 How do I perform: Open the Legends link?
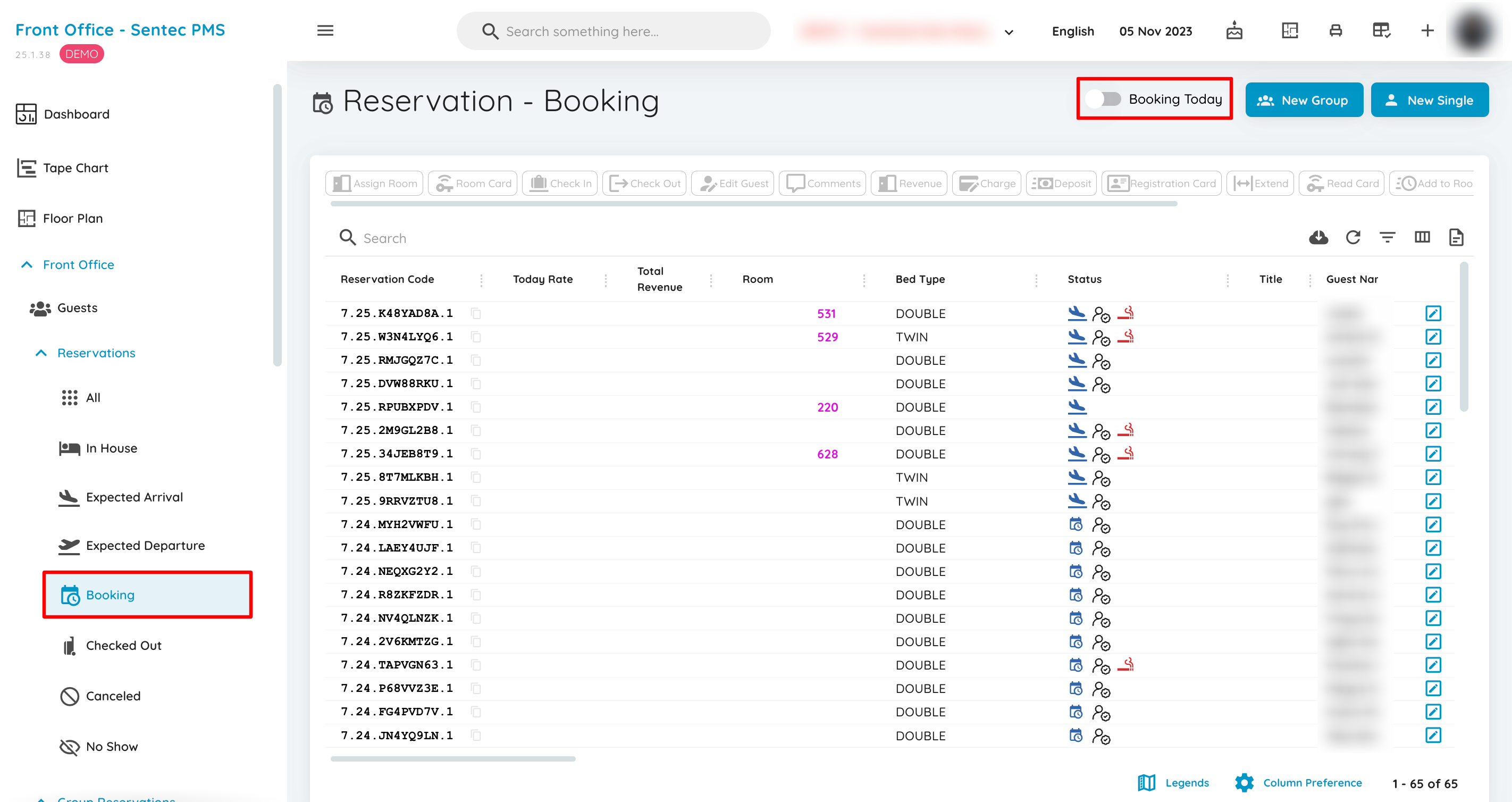pyautogui.click(x=1173, y=783)
